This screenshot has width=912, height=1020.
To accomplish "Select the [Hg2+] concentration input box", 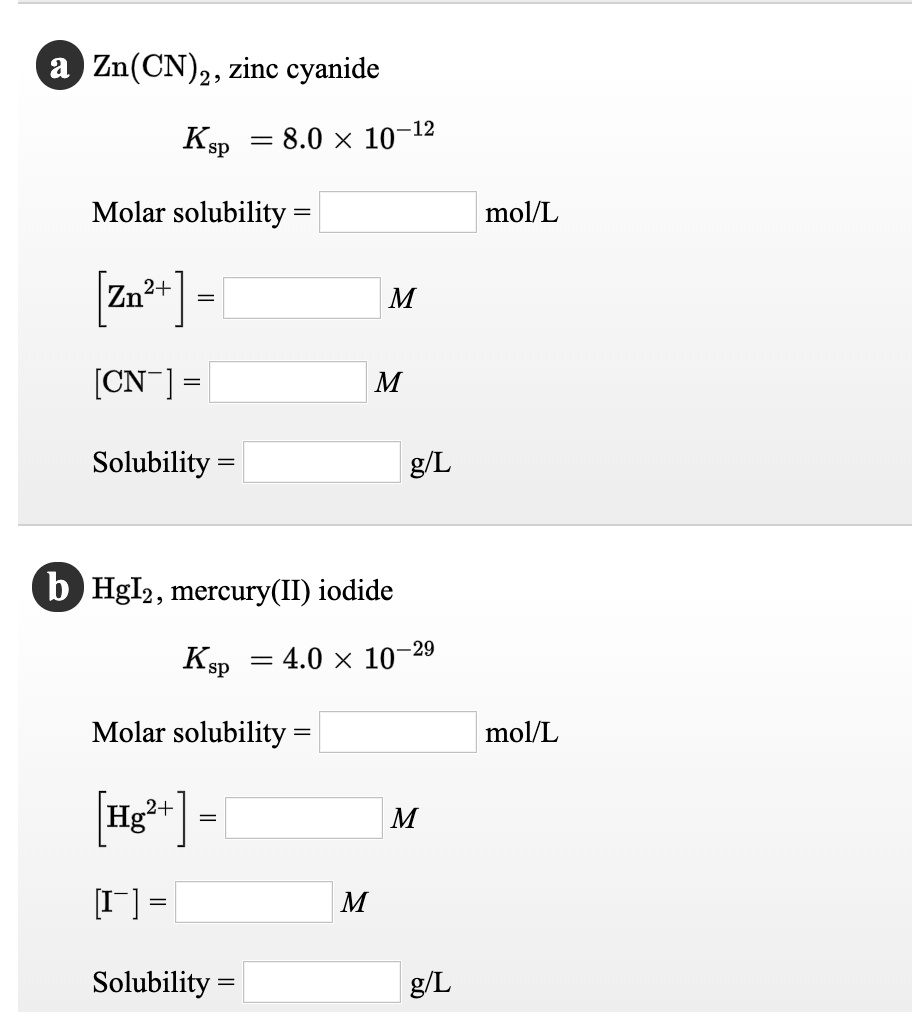I will [x=303, y=816].
